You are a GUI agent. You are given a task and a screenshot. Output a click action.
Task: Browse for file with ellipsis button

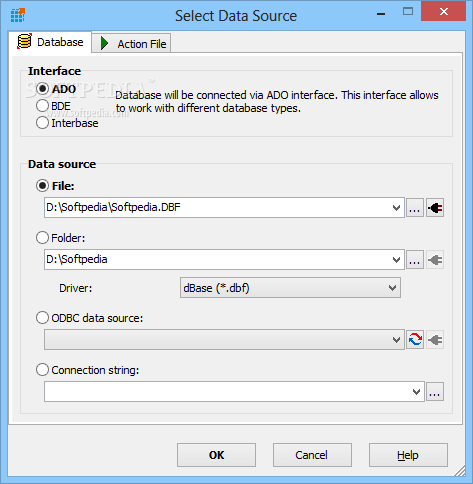point(415,208)
